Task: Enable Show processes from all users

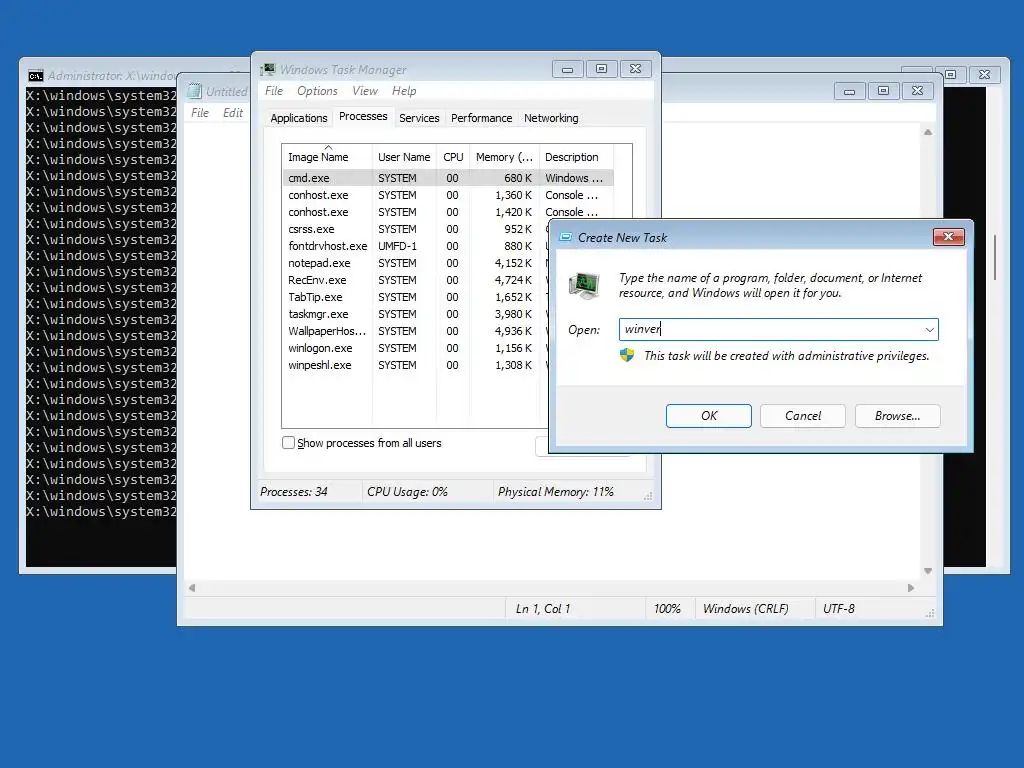Action: 288,443
